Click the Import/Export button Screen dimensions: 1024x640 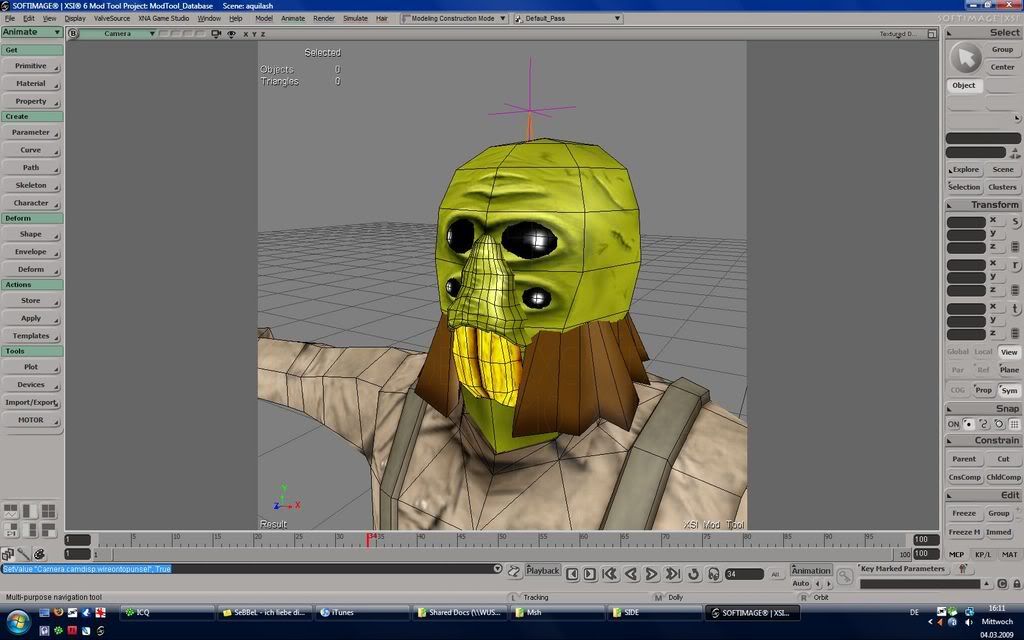pos(31,403)
